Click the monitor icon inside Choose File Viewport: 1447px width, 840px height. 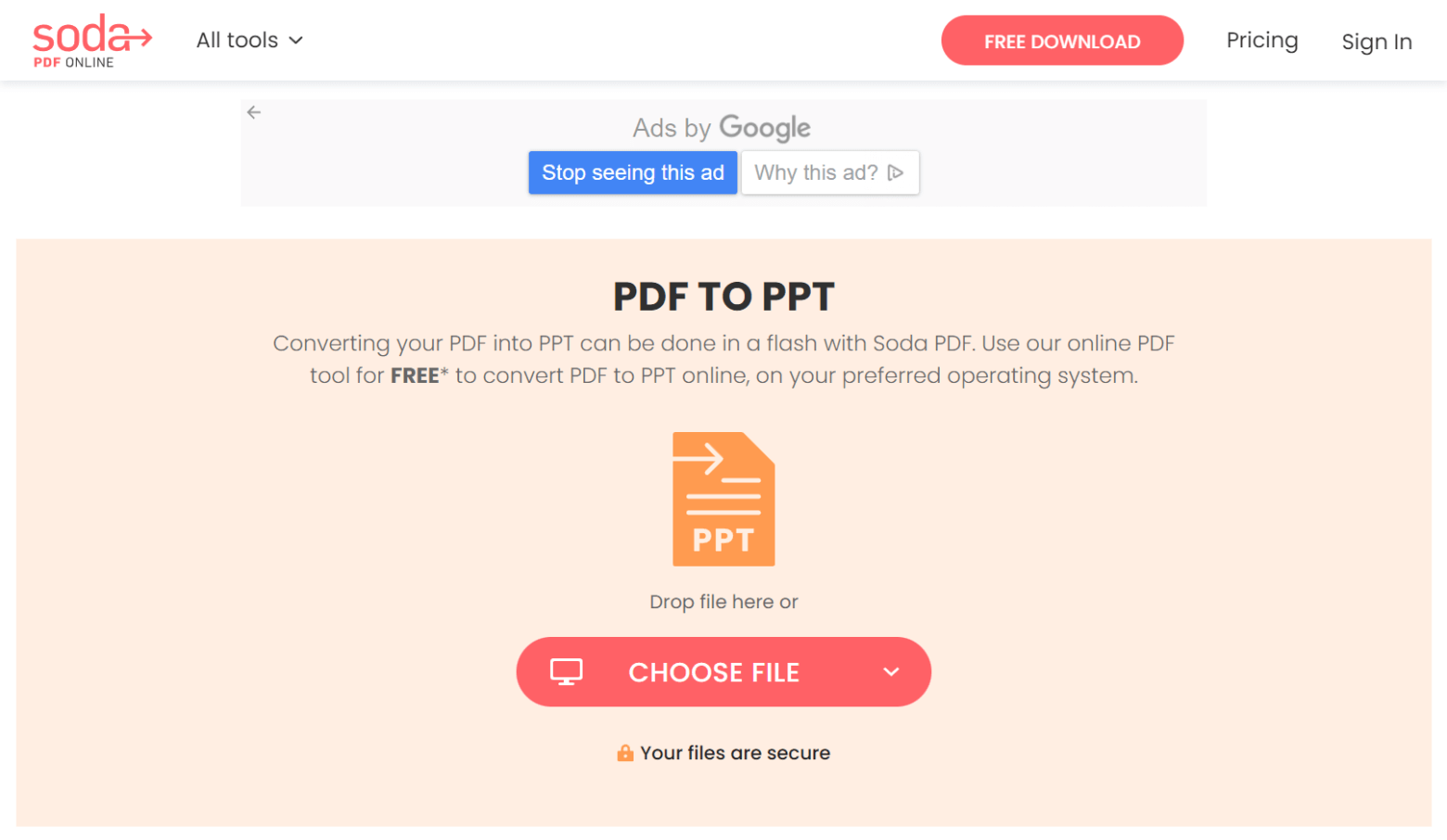[x=566, y=671]
